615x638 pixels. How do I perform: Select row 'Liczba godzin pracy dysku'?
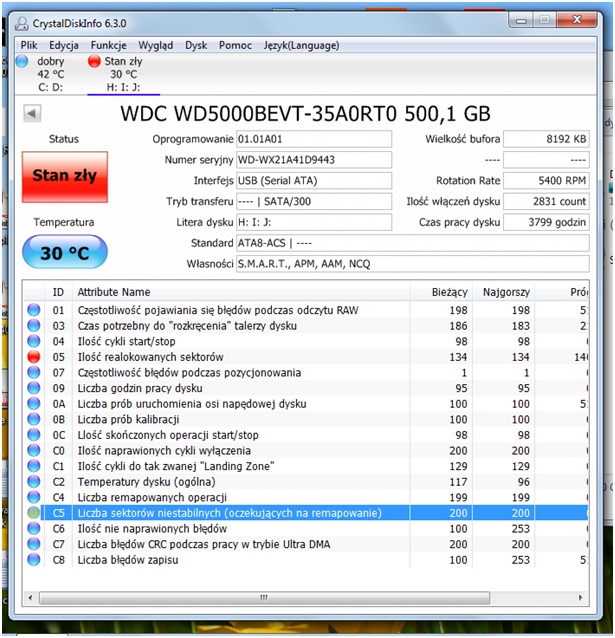[306, 388]
